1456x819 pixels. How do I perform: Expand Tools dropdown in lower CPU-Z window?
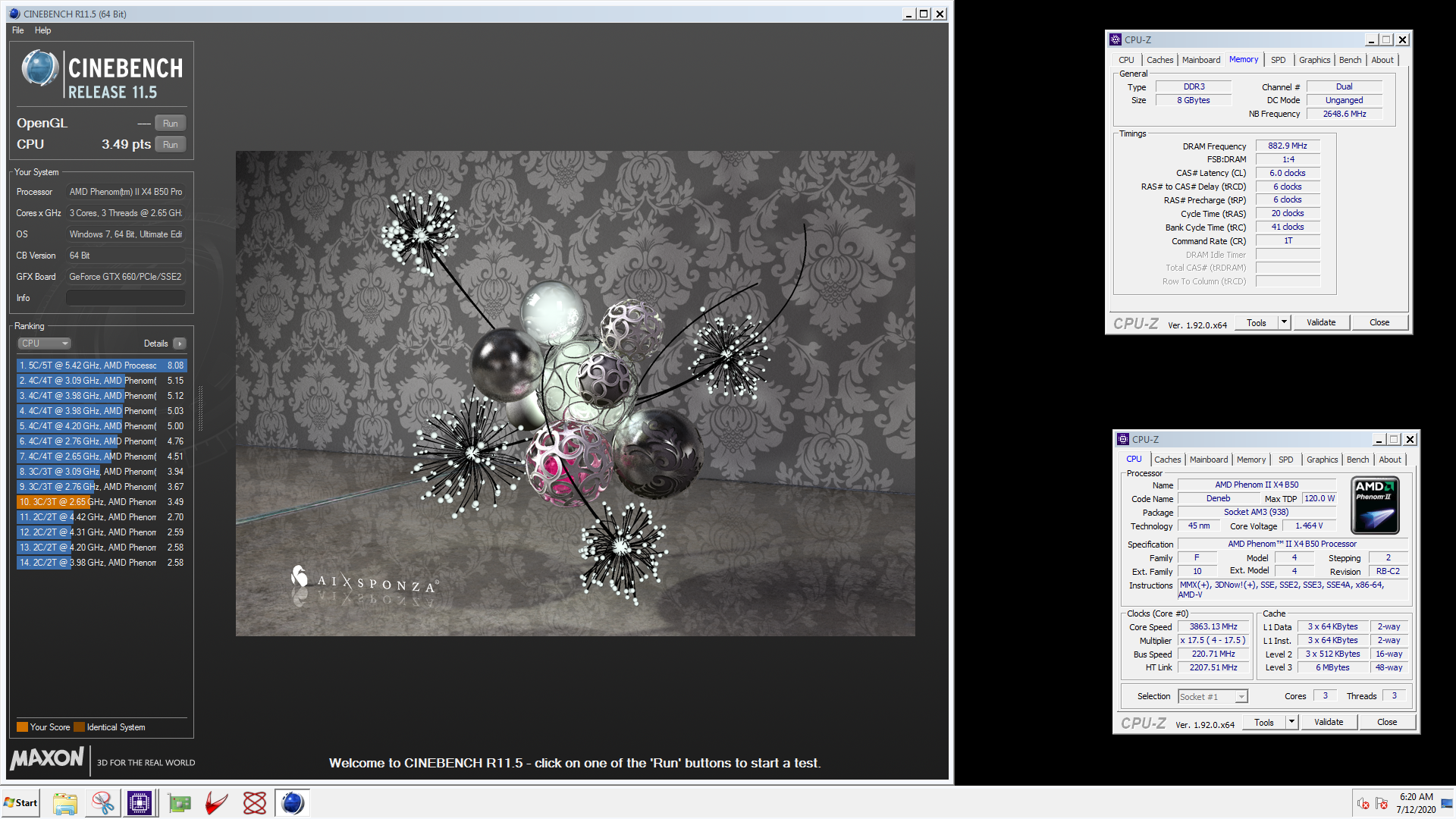1291,722
